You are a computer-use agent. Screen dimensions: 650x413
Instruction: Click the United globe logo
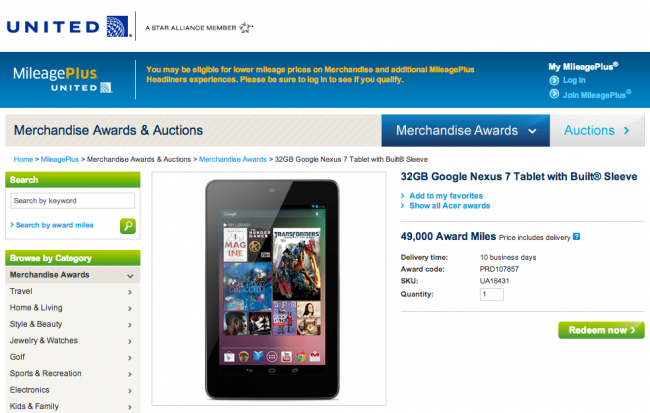point(118,27)
